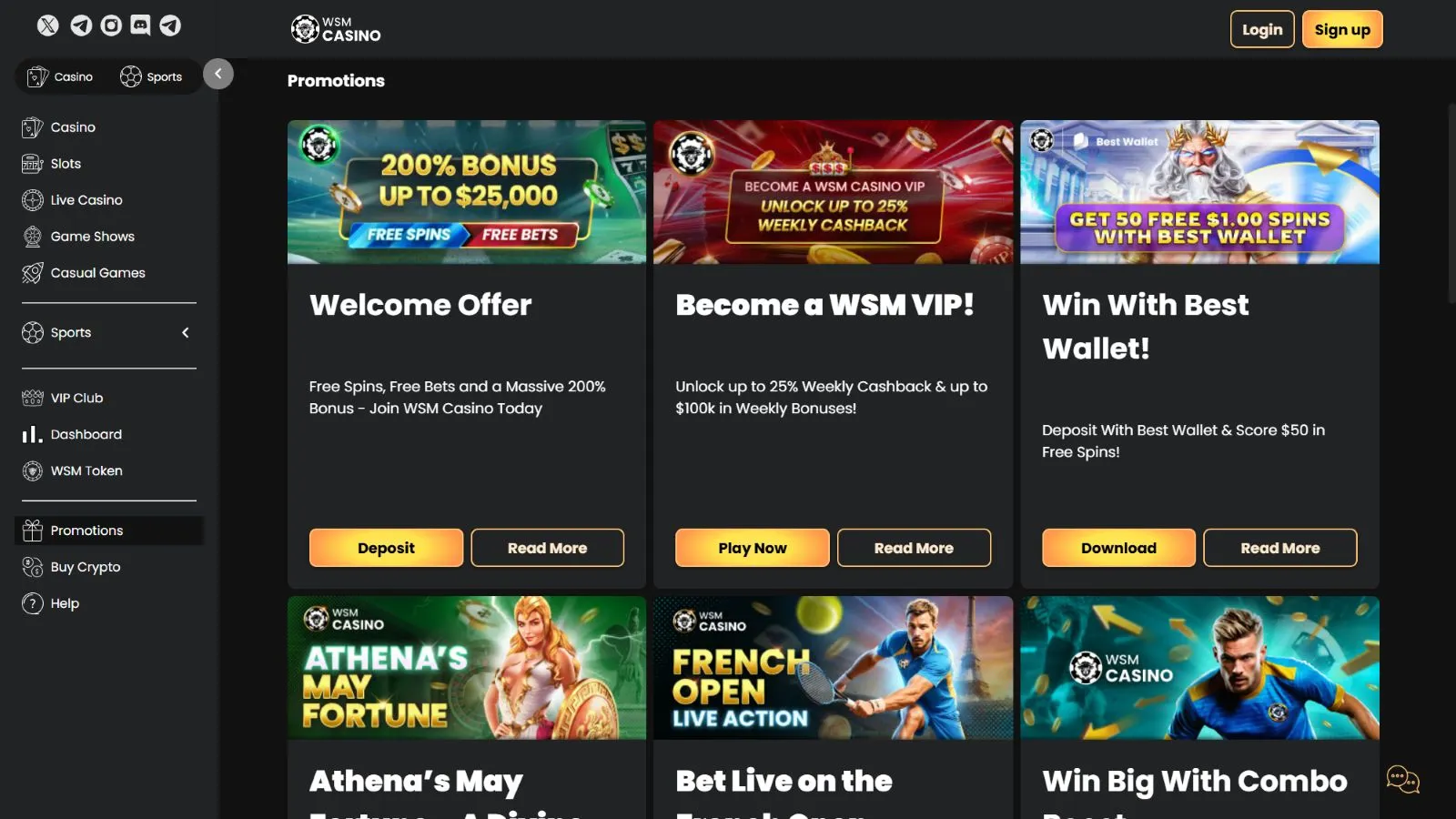This screenshot has height=819, width=1456.
Task: Click the WSM Casino logo
Action: (336, 29)
